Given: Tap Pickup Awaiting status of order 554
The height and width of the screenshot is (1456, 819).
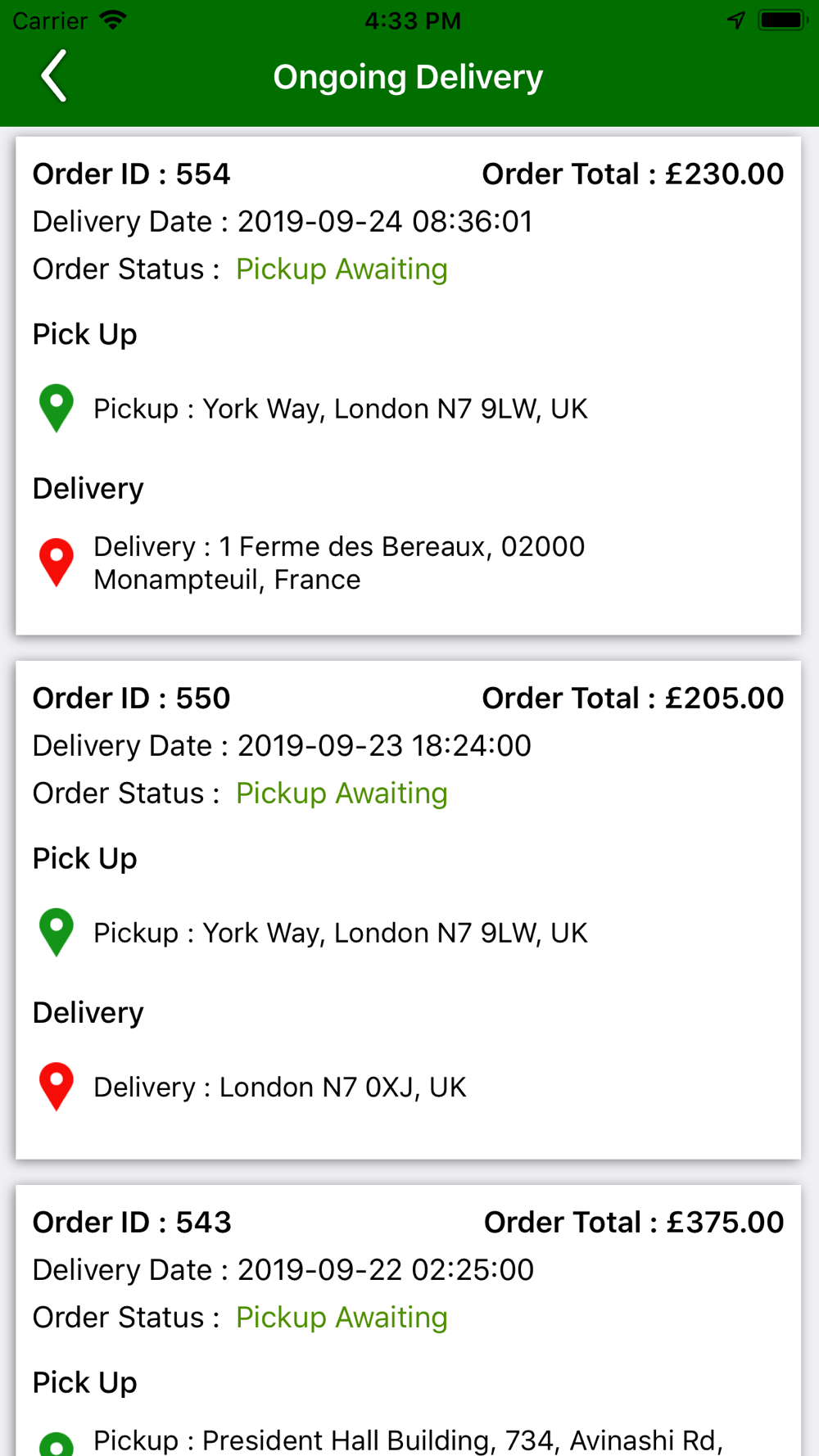Looking at the screenshot, I should point(342,269).
